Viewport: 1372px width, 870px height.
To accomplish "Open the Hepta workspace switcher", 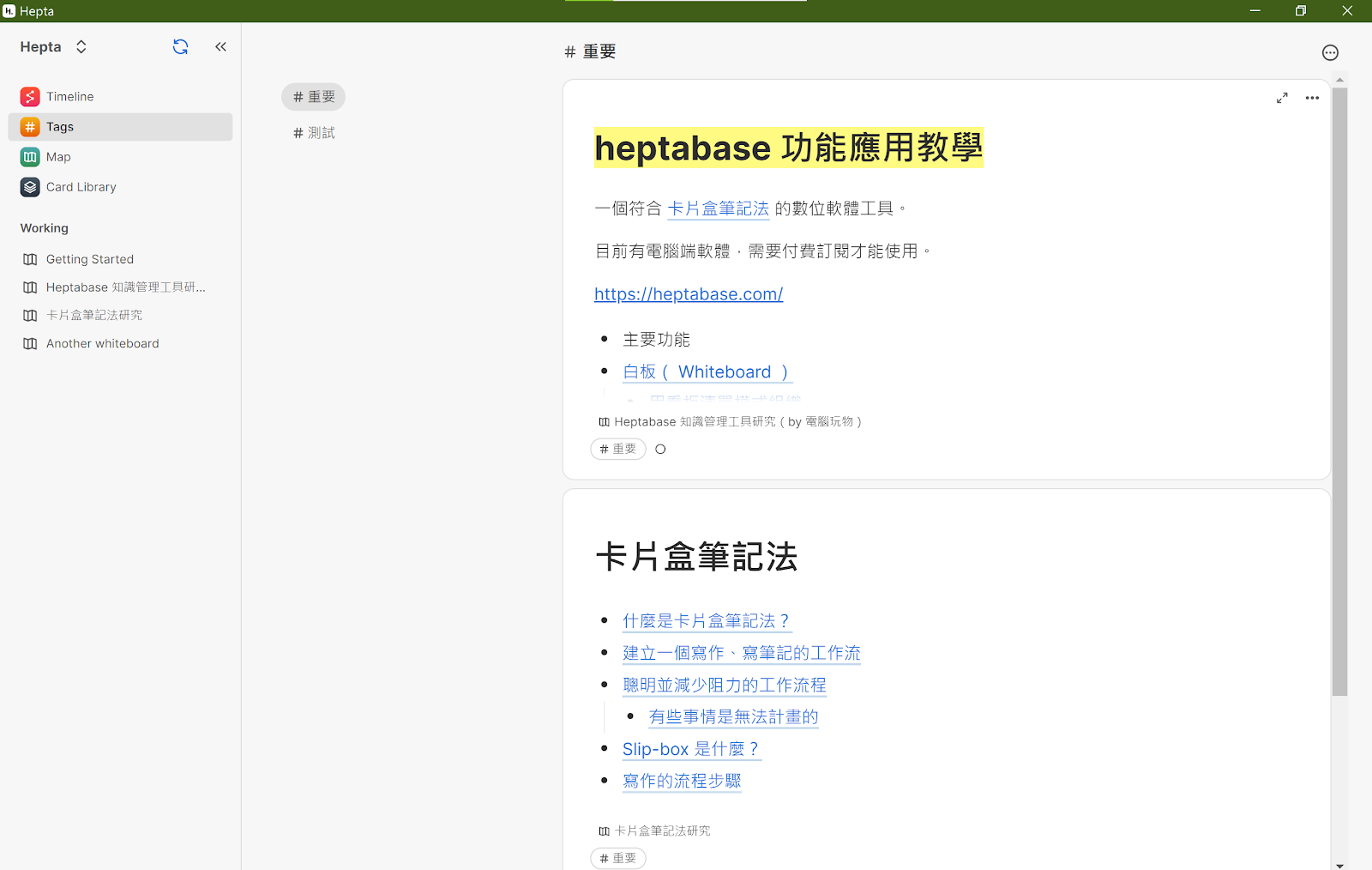I will pyautogui.click(x=54, y=46).
